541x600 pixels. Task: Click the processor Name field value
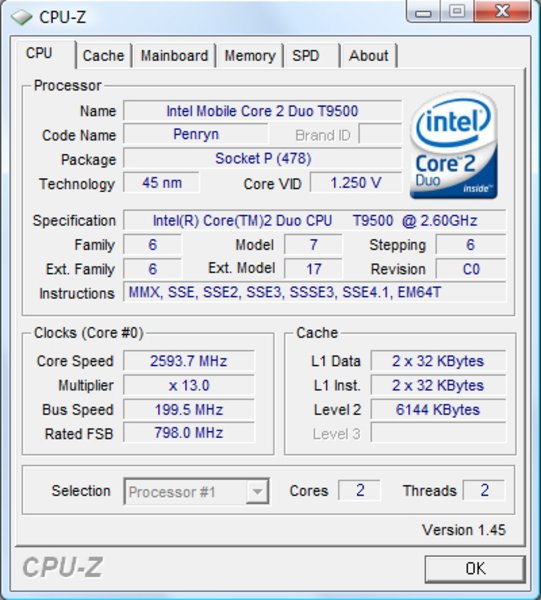coord(262,111)
